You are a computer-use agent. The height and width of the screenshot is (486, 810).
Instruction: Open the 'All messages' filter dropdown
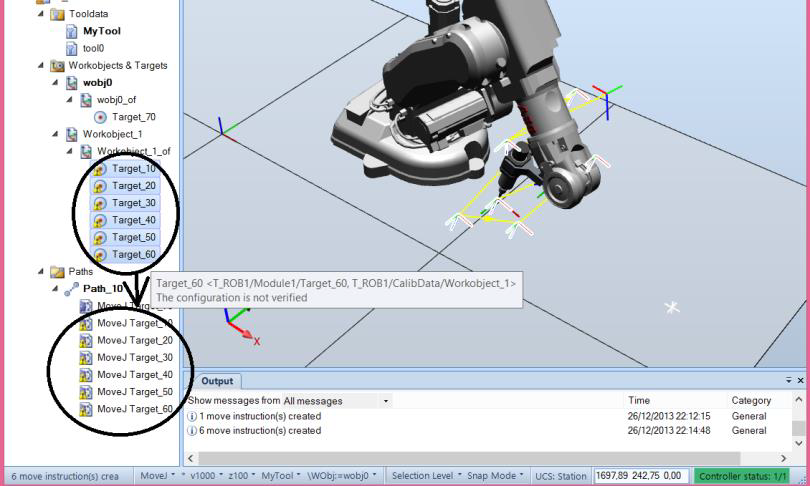[x=385, y=401]
